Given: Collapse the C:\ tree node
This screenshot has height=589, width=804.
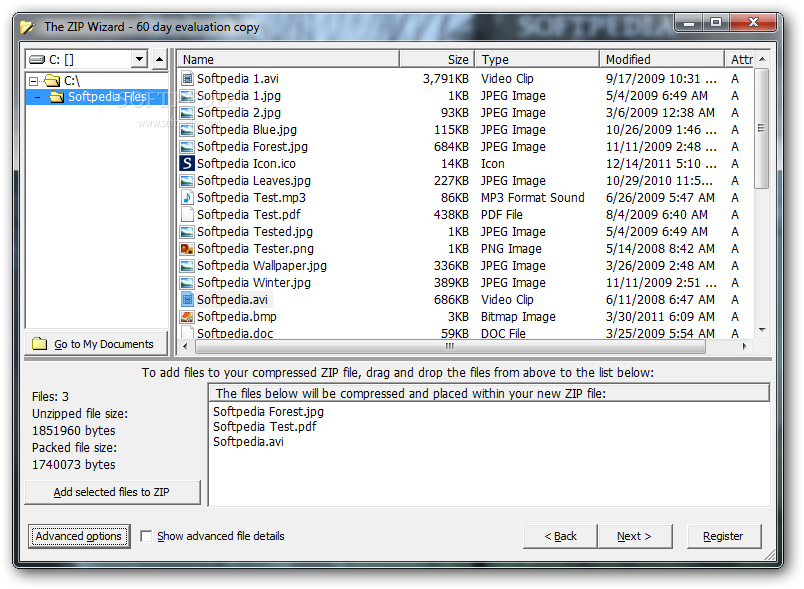Looking at the screenshot, I should coord(33,81).
